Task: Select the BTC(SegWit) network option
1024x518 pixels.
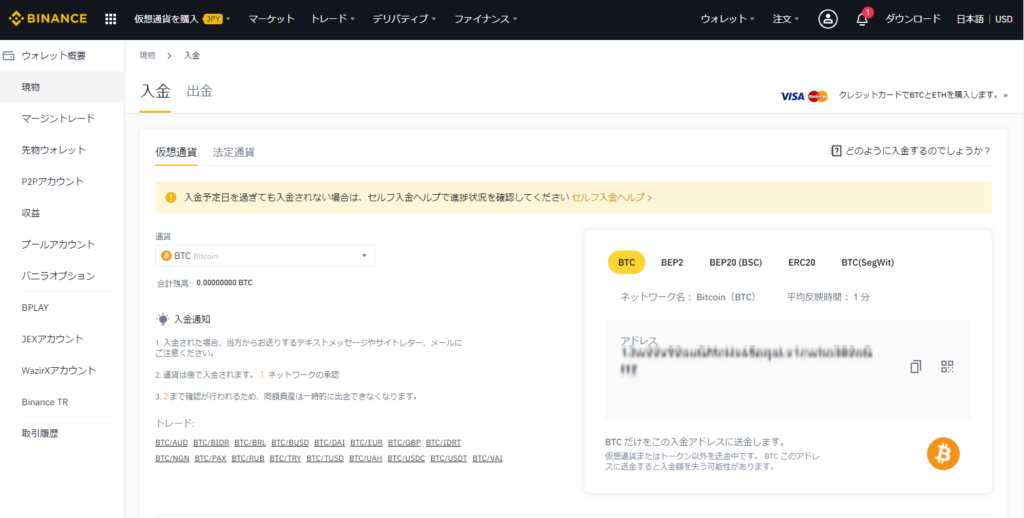Action: point(867,262)
